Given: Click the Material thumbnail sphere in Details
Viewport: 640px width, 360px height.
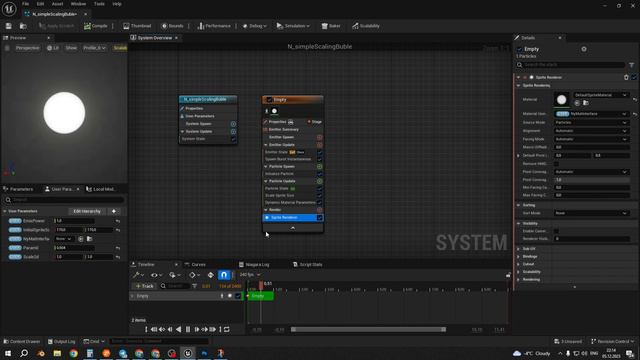Looking at the screenshot, I should pos(562,100).
